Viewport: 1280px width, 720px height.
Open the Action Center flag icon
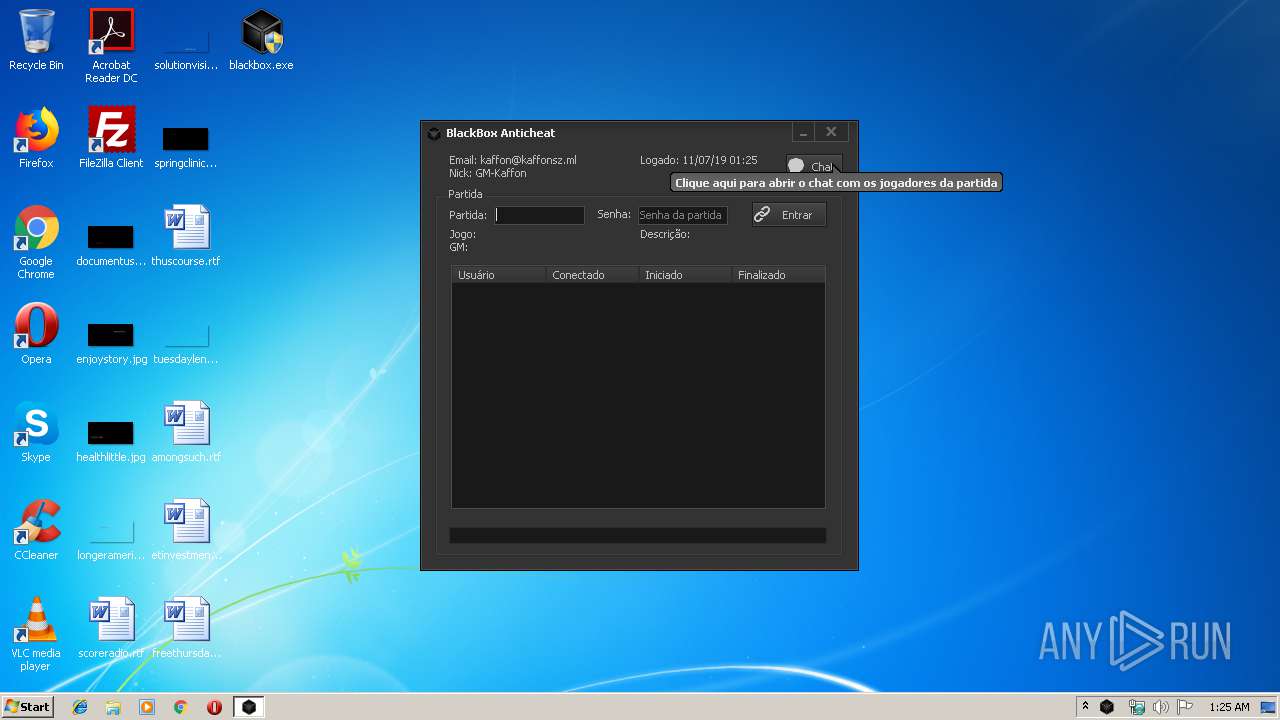(1185, 707)
